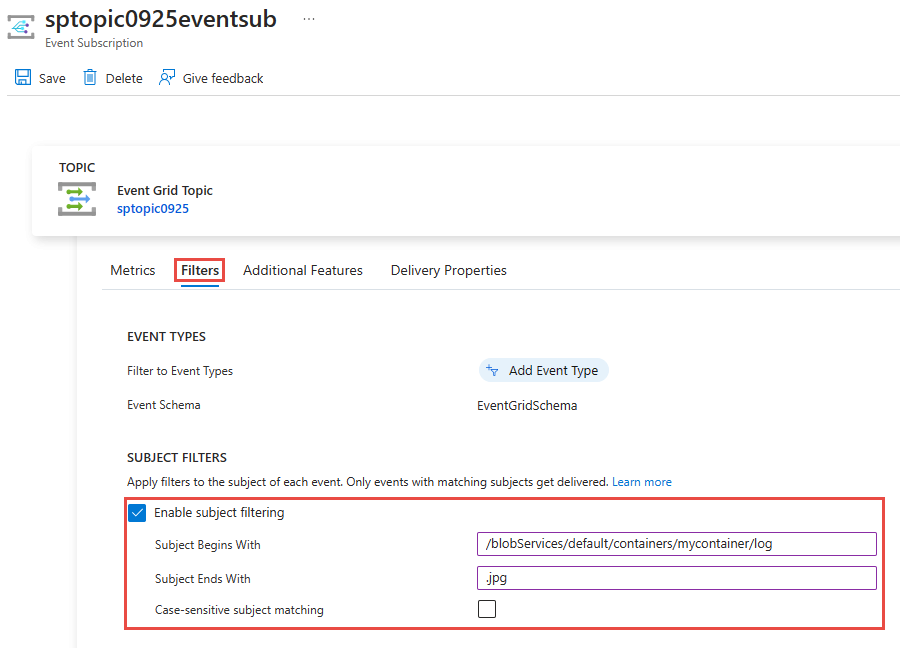Image resolution: width=900 pixels, height=648 pixels.
Task: Open the Additional Features tab
Action: (x=303, y=270)
